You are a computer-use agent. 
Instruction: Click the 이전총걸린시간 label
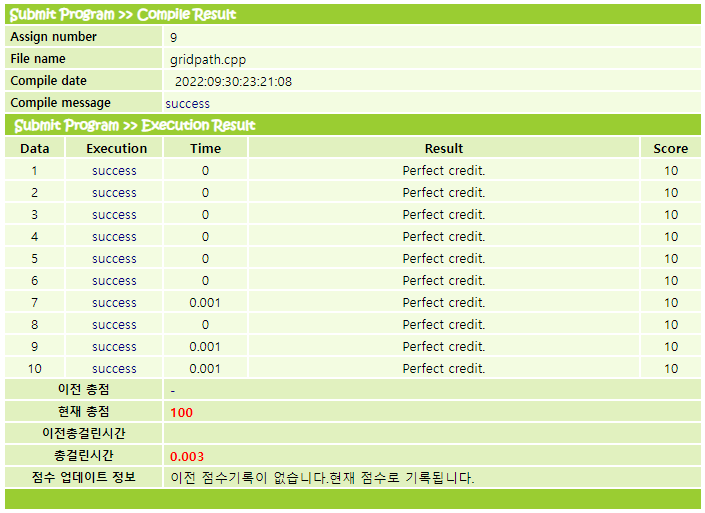84,433
